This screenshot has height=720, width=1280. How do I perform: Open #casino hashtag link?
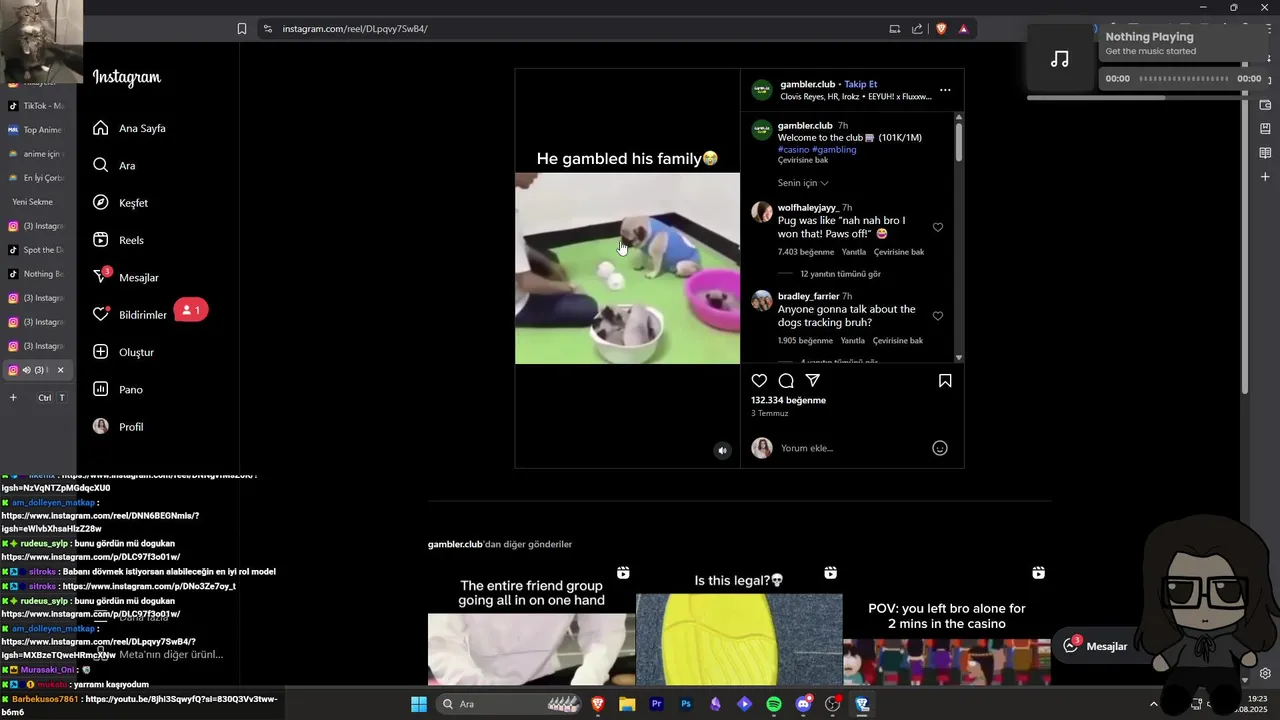[793, 149]
